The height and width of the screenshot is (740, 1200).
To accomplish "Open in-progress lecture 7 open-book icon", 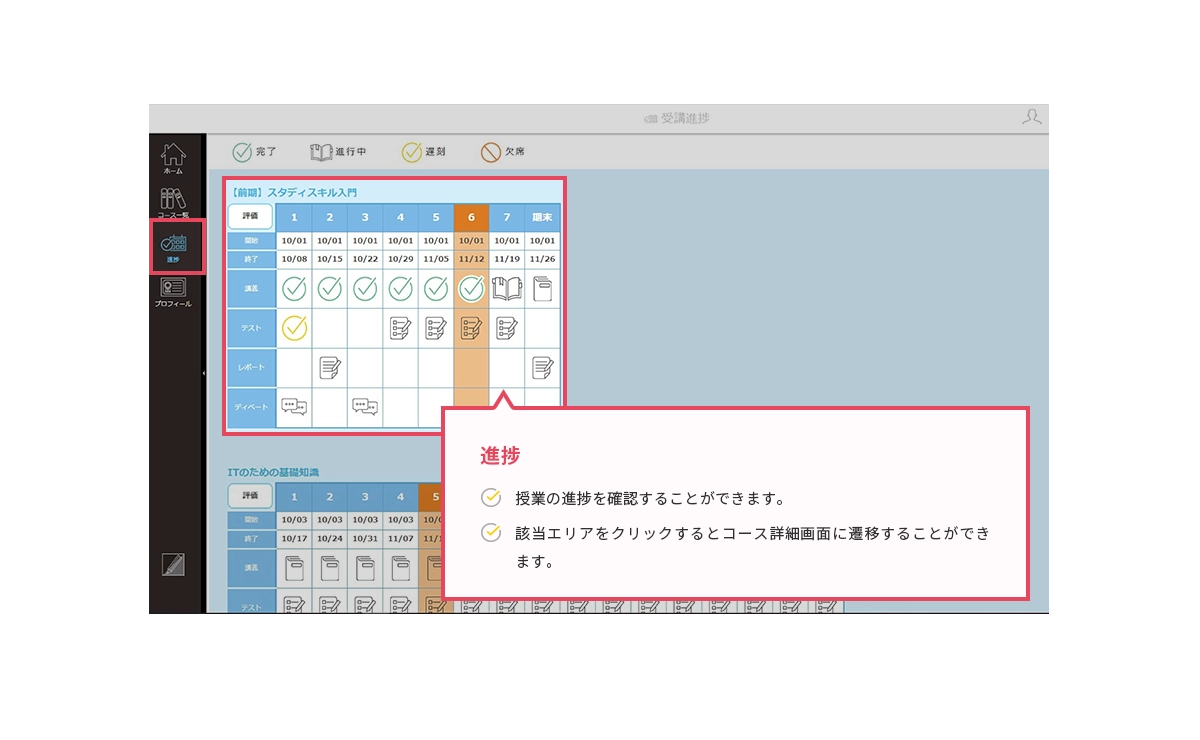I will click(507, 289).
